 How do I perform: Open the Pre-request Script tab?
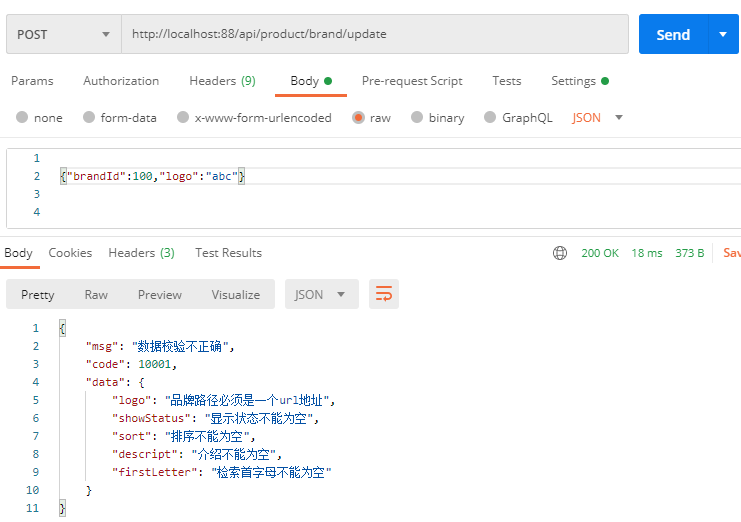412,81
